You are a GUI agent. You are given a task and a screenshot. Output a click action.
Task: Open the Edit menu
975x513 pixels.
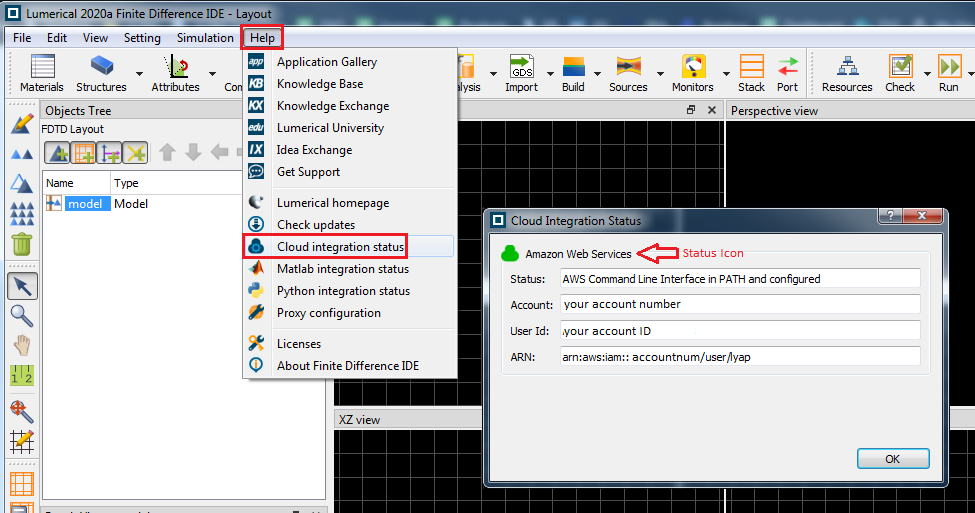tap(57, 38)
